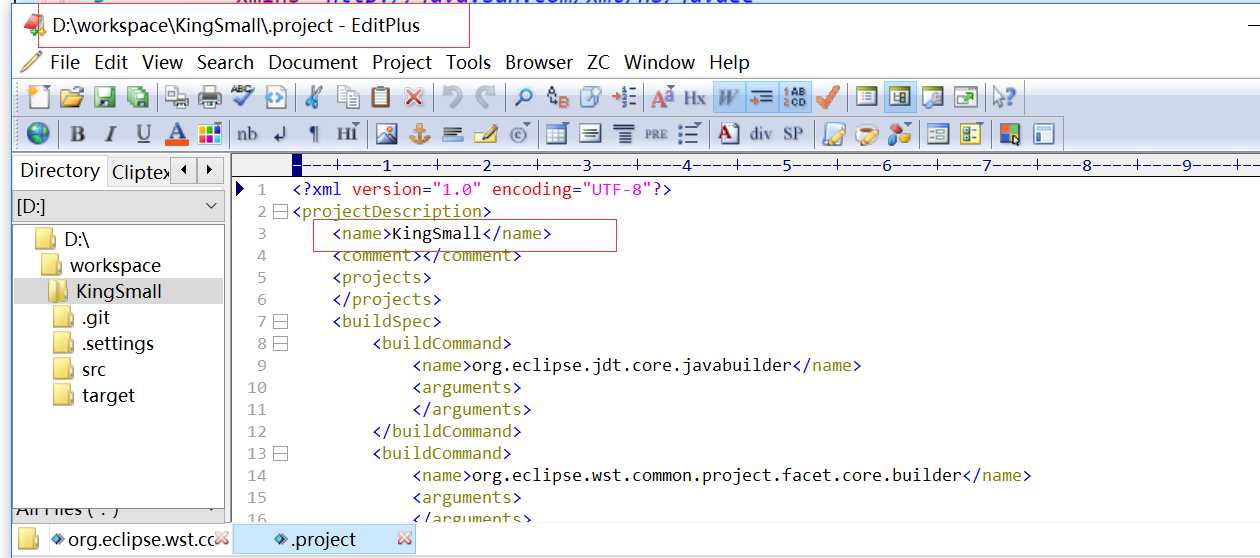Open the Search menu
This screenshot has width=1260, height=558.
(225, 62)
